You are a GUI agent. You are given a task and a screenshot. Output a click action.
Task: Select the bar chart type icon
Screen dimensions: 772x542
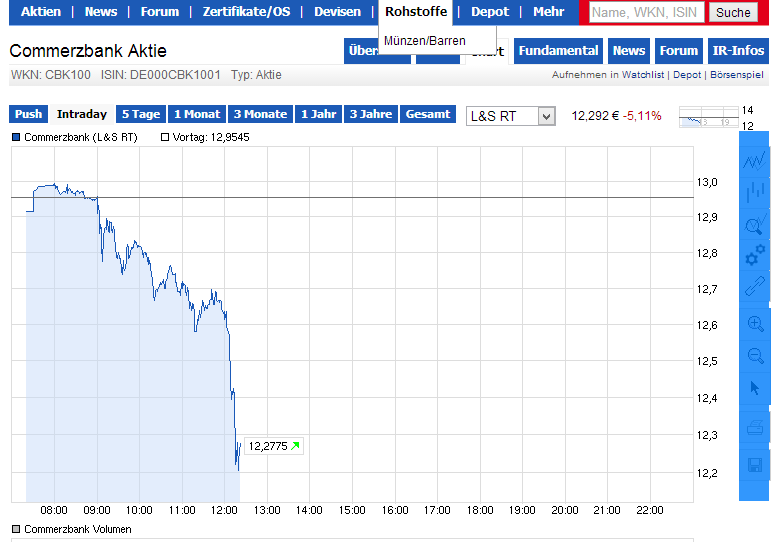tap(755, 192)
